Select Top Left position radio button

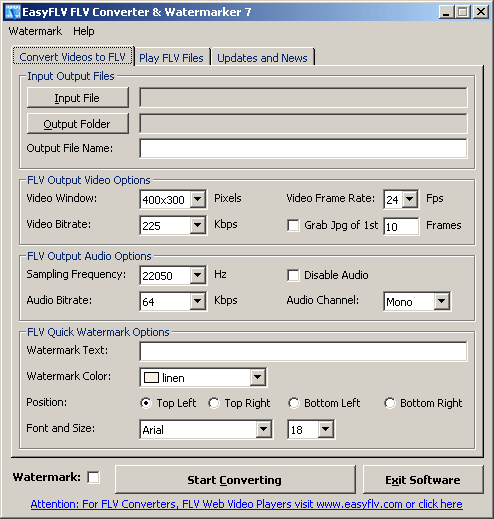[x=146, y=403]
